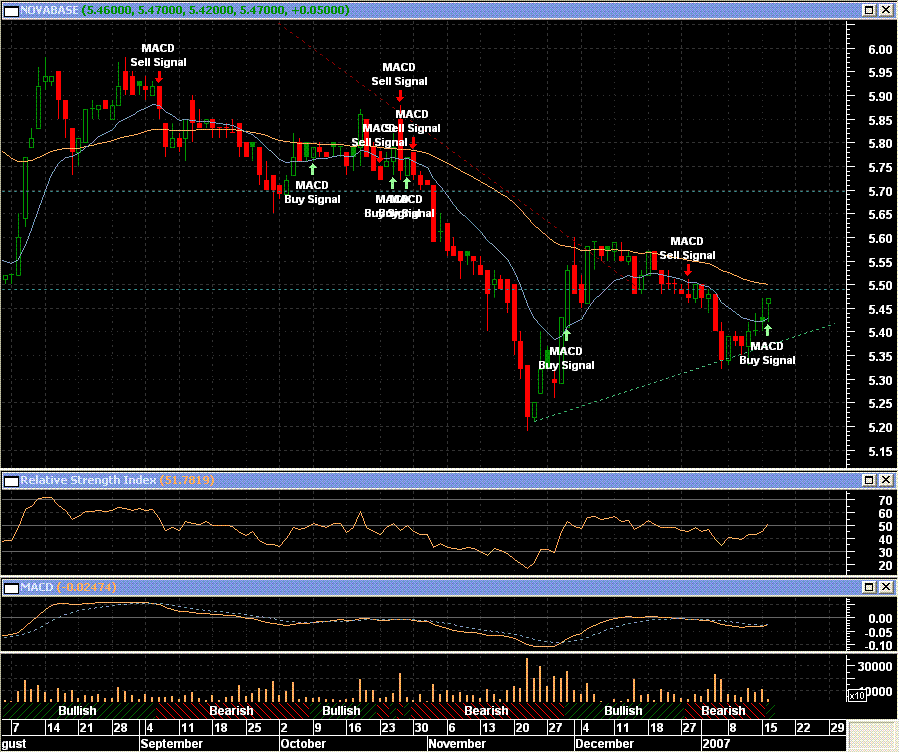Click the MACD Sell Signal arrow in early September
Image resolution: width=899 pixels, height=752 pixels.
click(x=160, y=75)
